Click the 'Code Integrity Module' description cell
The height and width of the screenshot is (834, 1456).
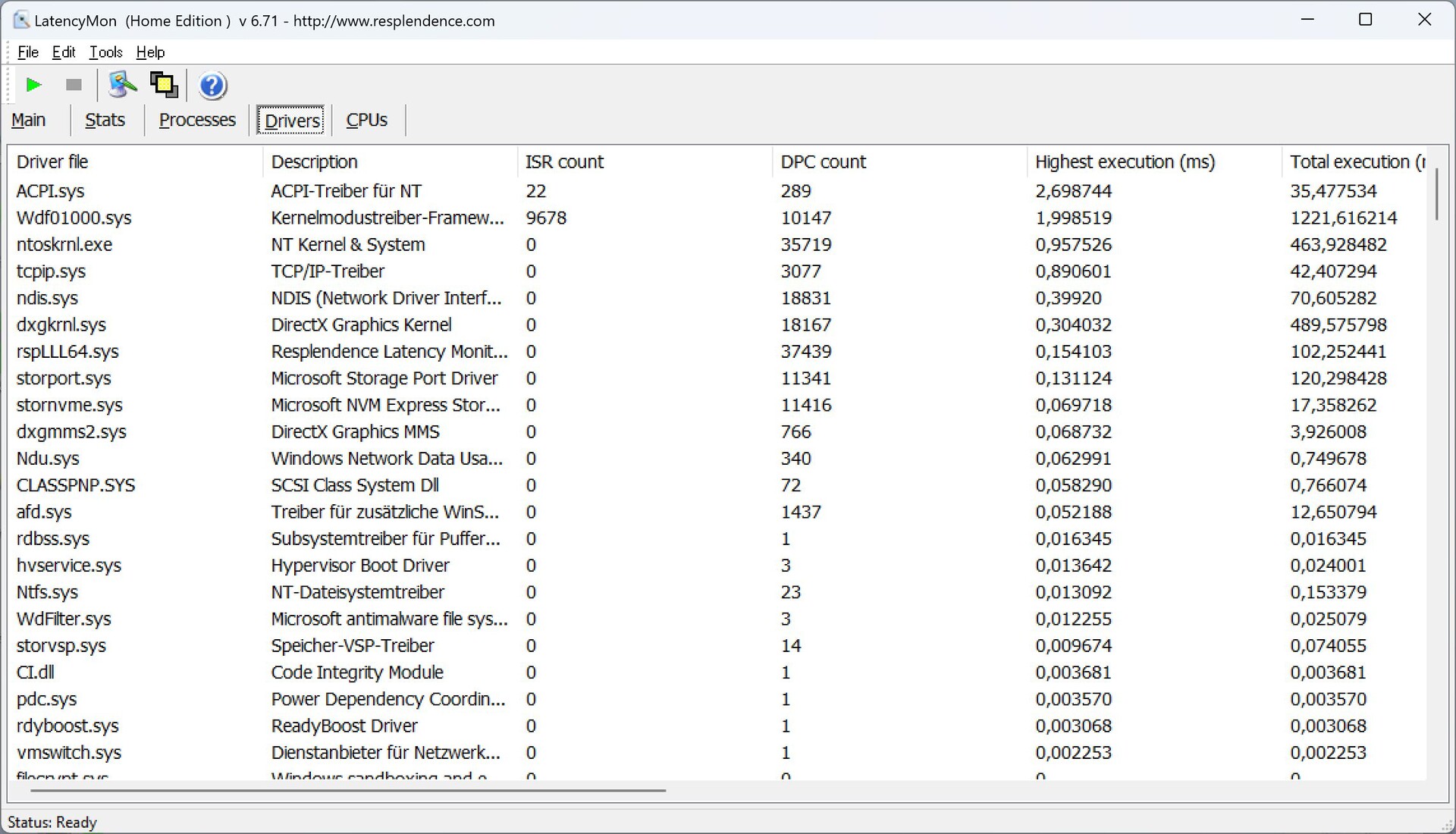coord(357,673)
